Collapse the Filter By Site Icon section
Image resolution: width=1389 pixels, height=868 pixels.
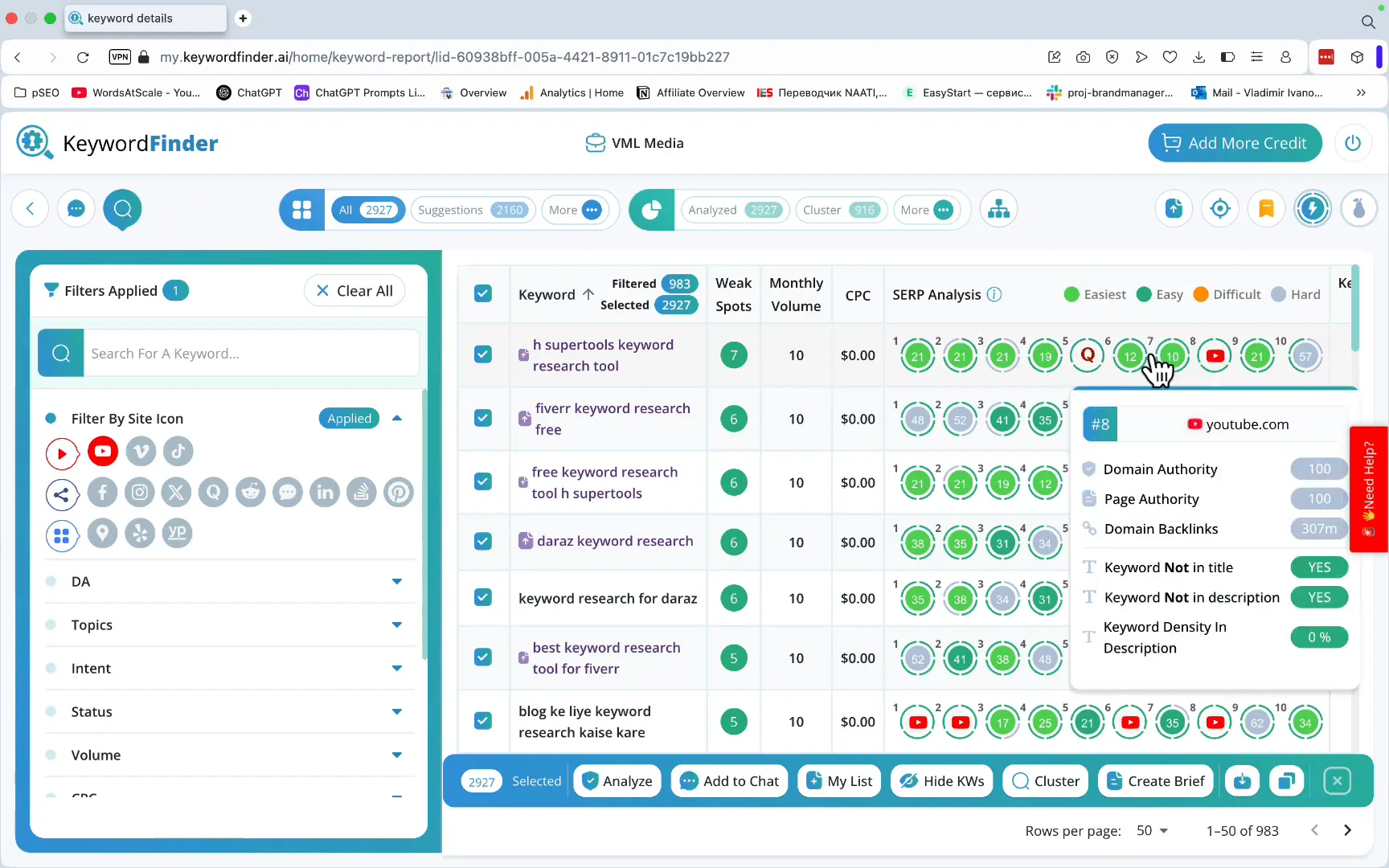pos(397,419)
